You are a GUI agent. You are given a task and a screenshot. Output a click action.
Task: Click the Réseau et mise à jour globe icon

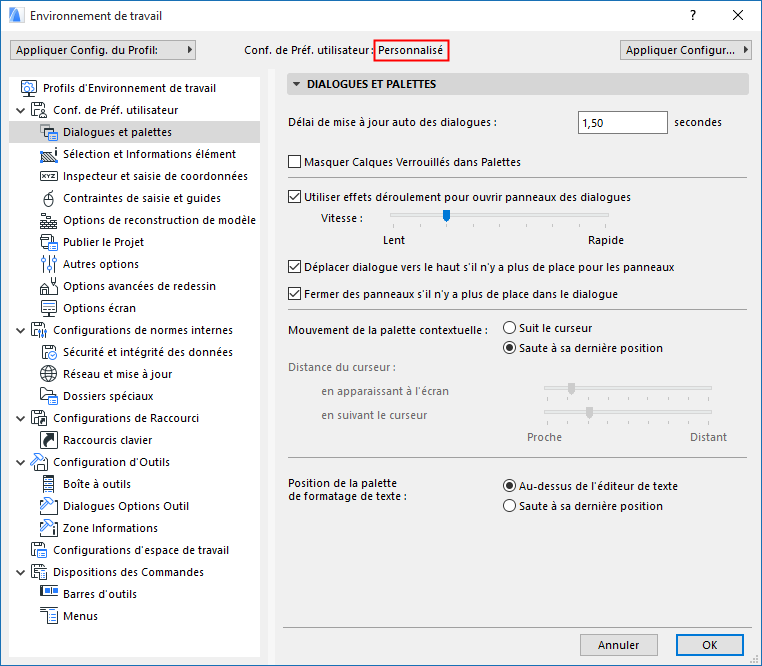coord(49,374)
